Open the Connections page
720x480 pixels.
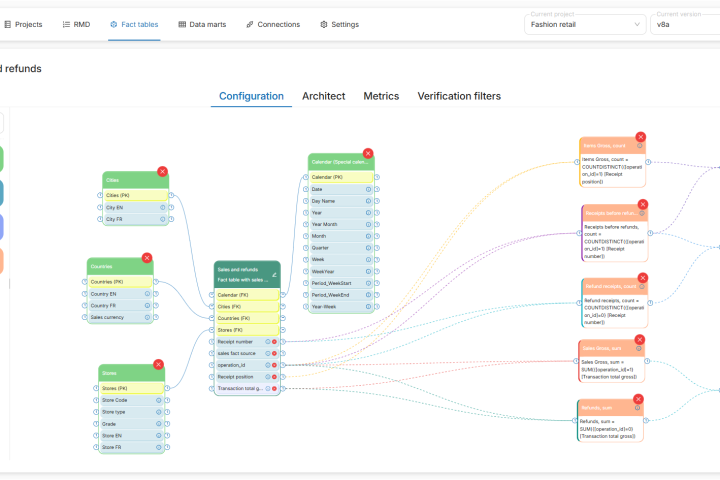(x=273, y=24)
